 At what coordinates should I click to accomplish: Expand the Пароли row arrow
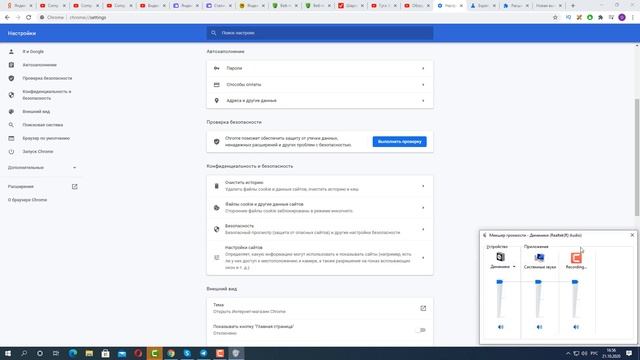[423, 68]
